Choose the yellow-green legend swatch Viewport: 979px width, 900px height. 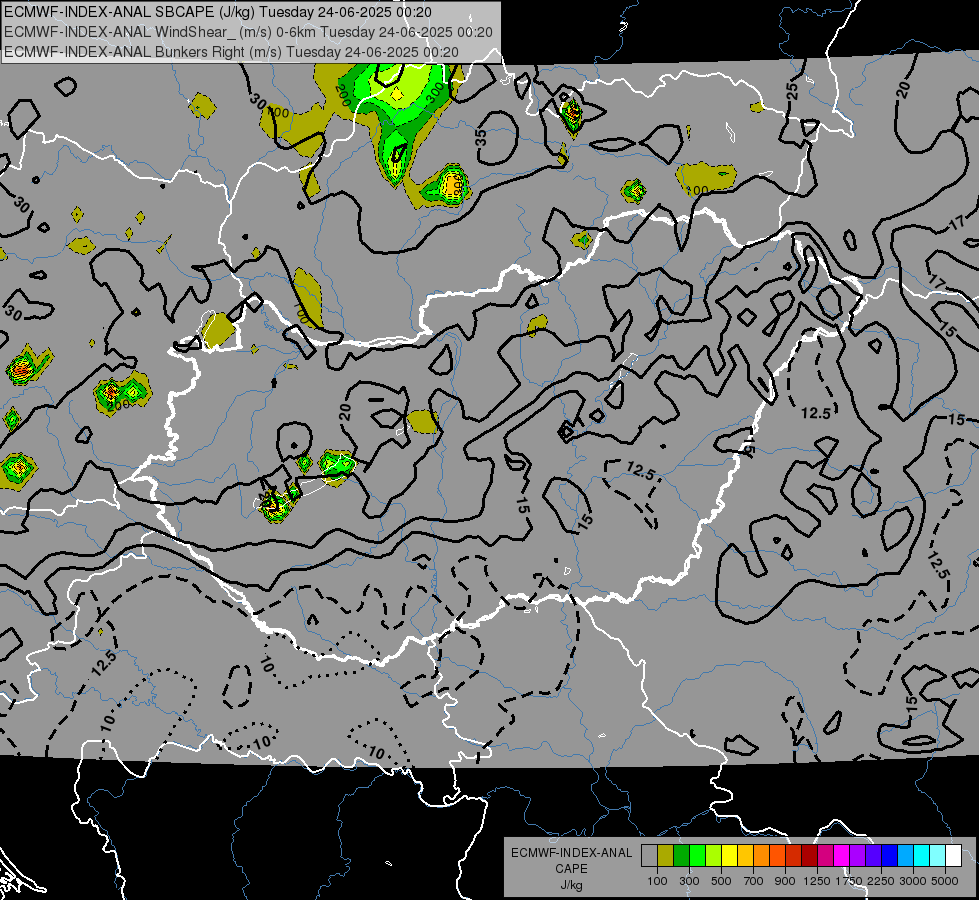coord(714,856)
